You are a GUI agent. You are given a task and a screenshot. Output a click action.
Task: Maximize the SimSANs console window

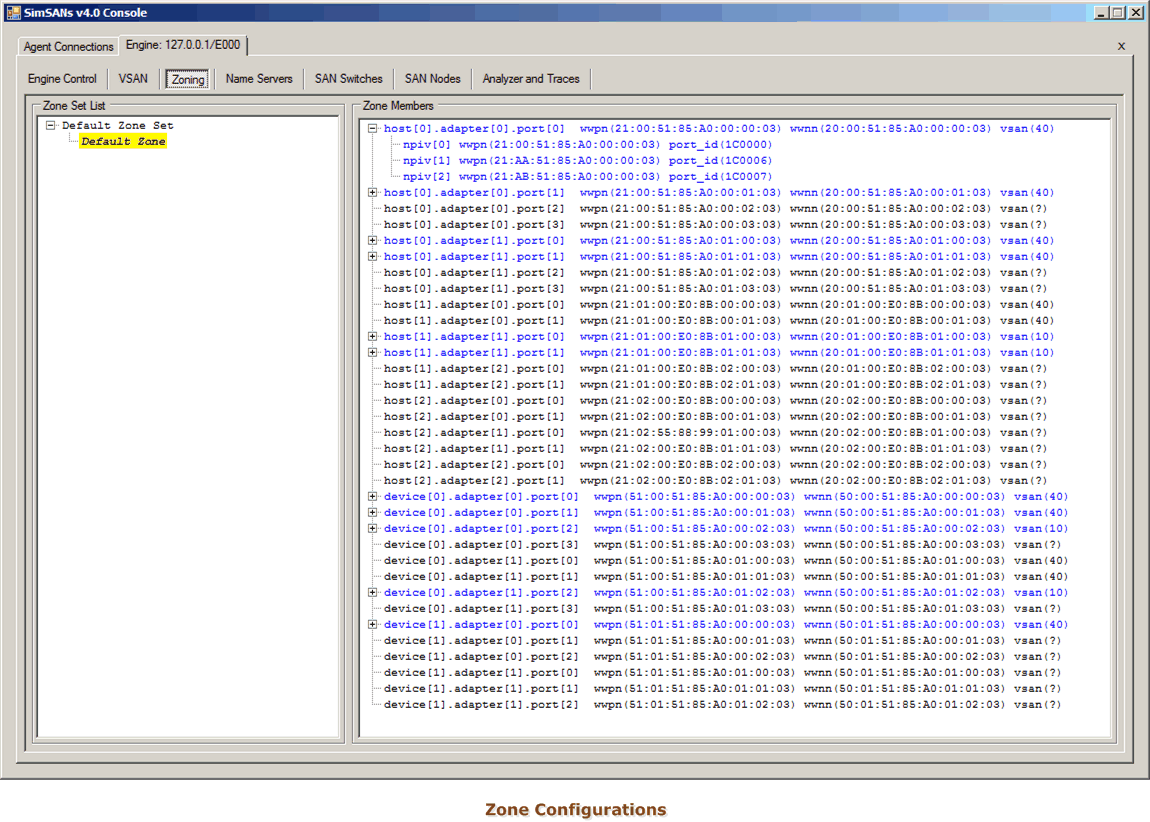pyautogui.click(x=1118, y=13)
